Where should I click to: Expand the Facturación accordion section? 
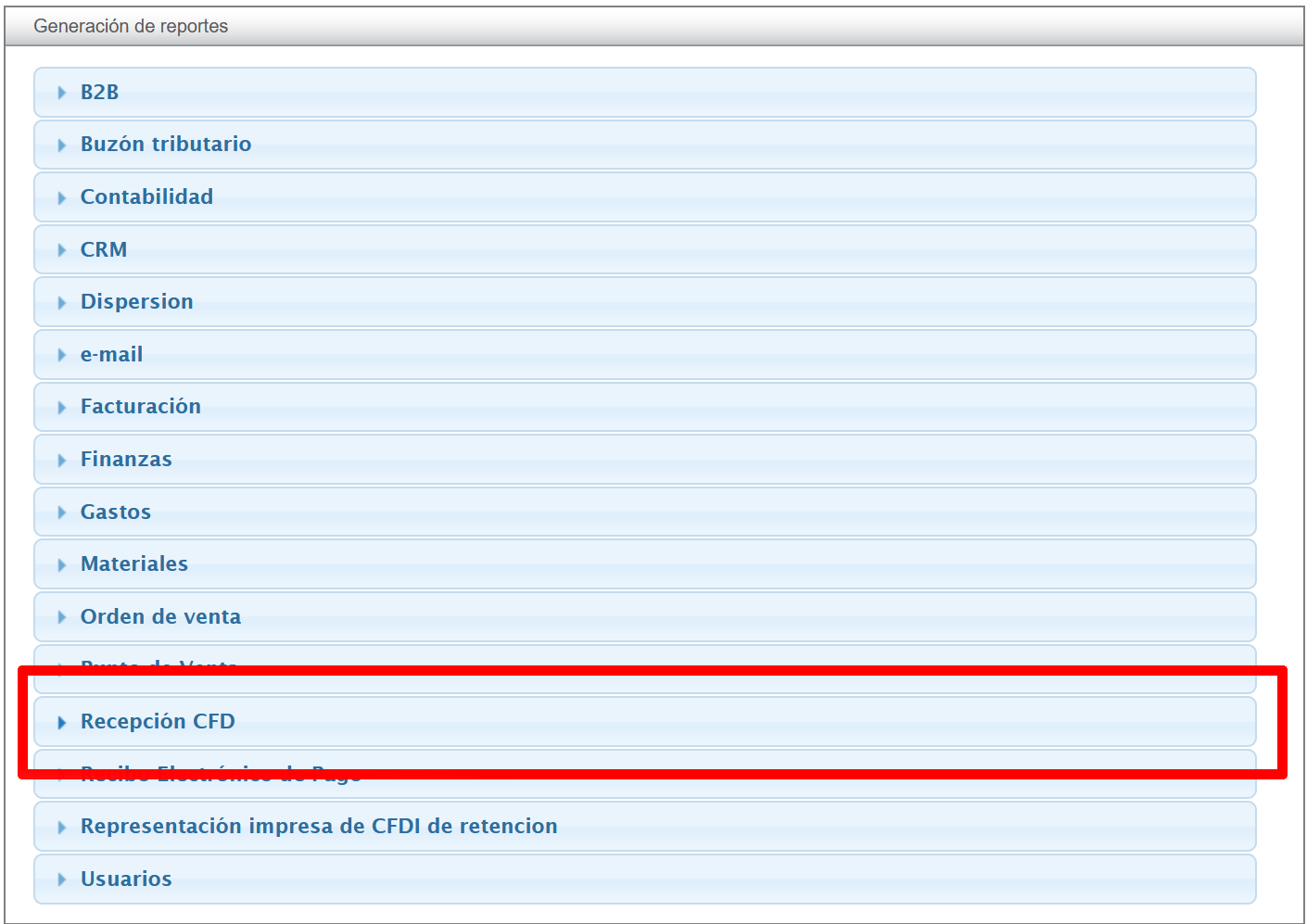pyautogui.click(x=141, y=407)
